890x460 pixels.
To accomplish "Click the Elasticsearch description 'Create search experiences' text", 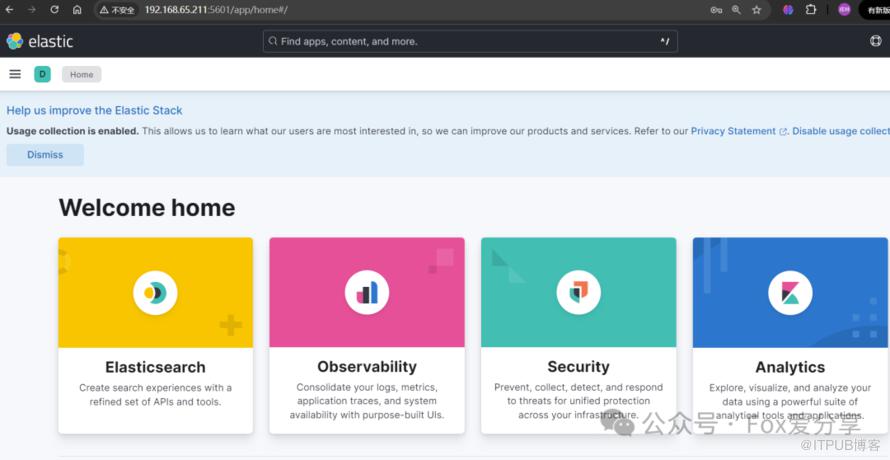I will click(x=156, y=395).
